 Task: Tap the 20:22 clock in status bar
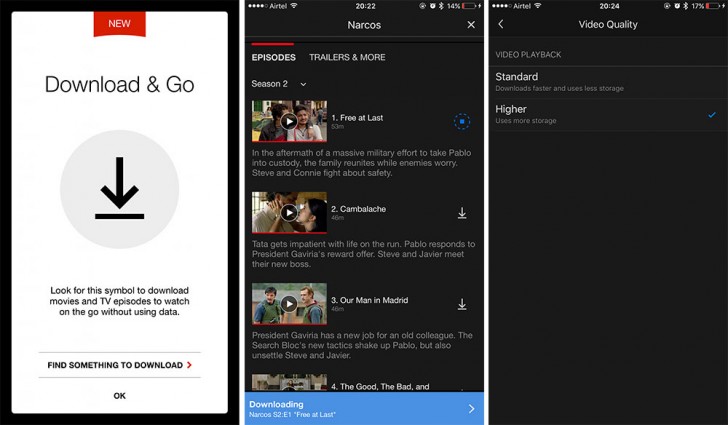[x=365, y=6]
